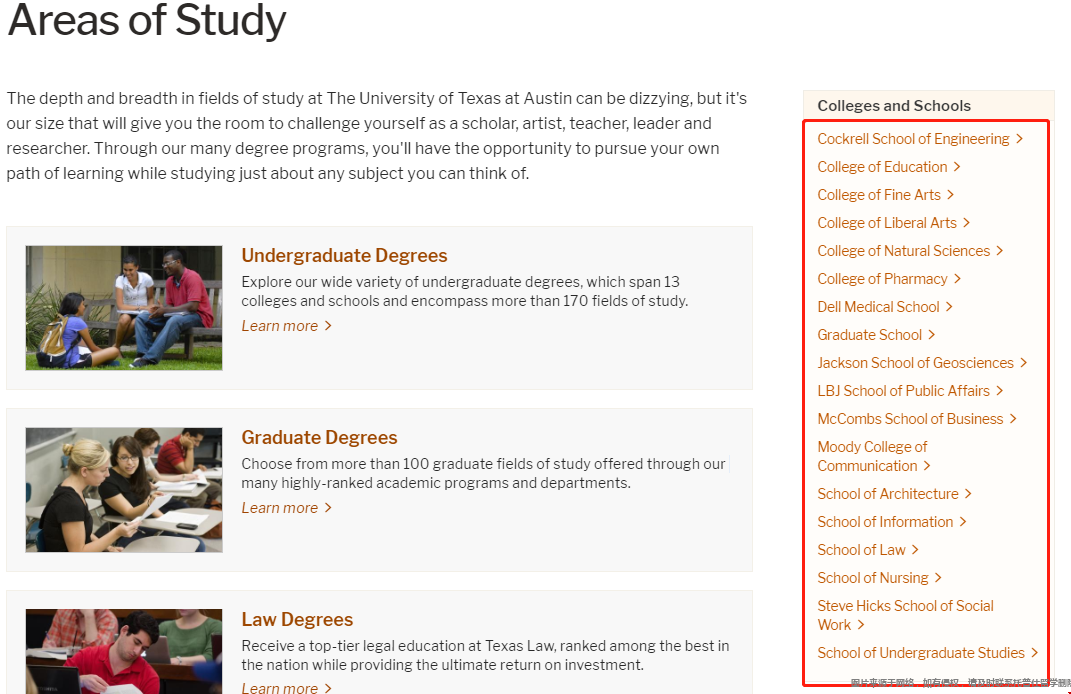1071x694 pixels.
Task: Open Dell Medical School link
Action: coord(885,307)
